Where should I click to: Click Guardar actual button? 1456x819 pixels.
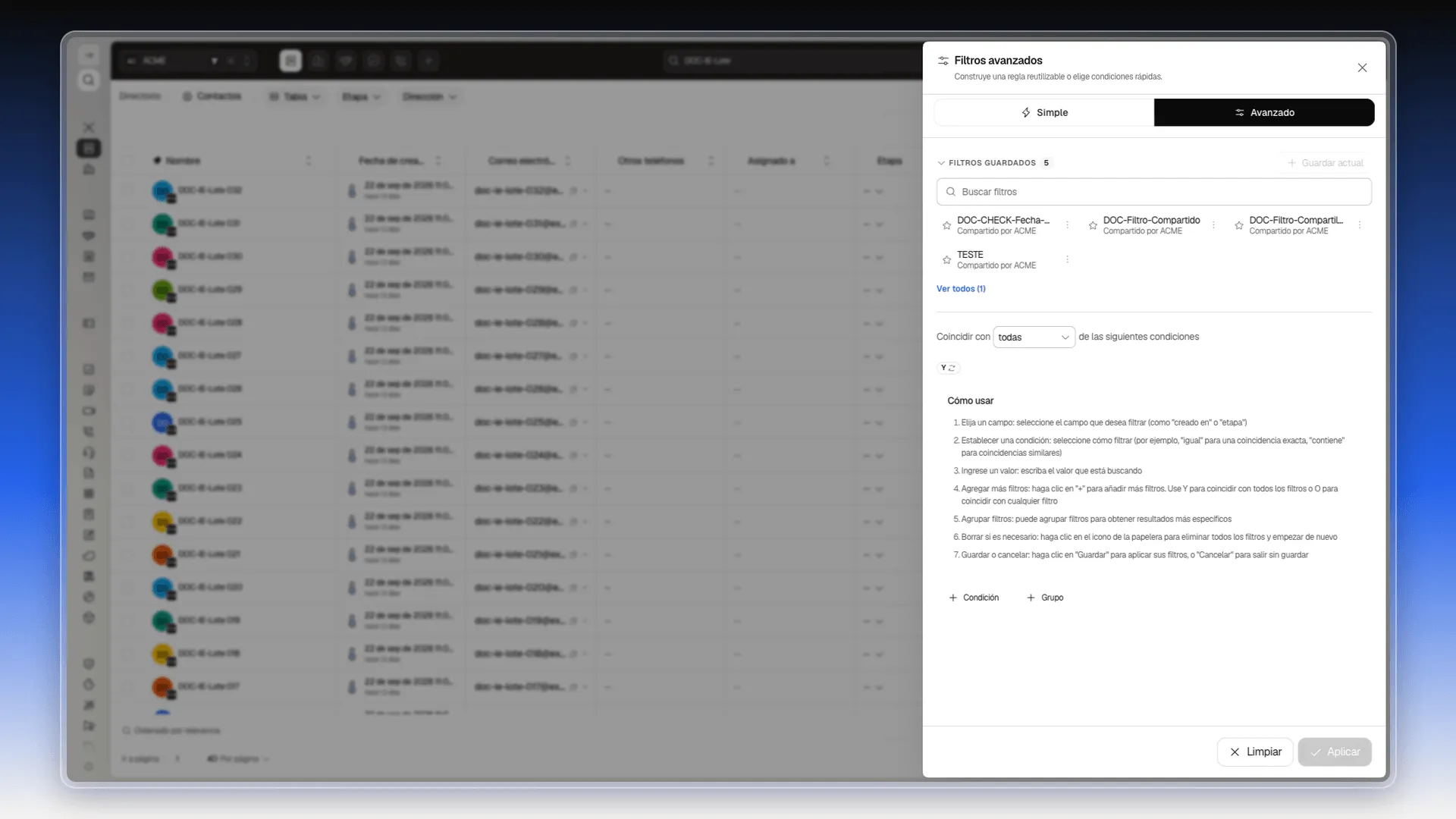(x=1325, y=163)
